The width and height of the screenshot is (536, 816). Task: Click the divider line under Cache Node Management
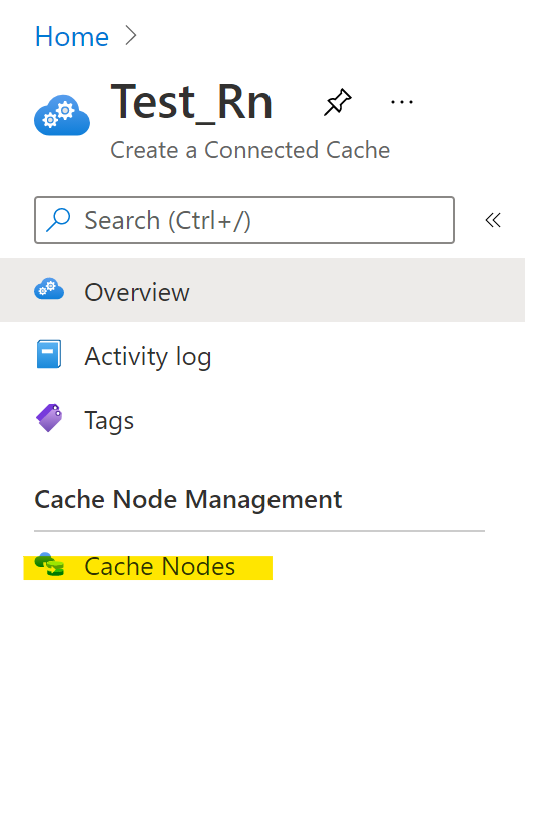tap(260, 531)
